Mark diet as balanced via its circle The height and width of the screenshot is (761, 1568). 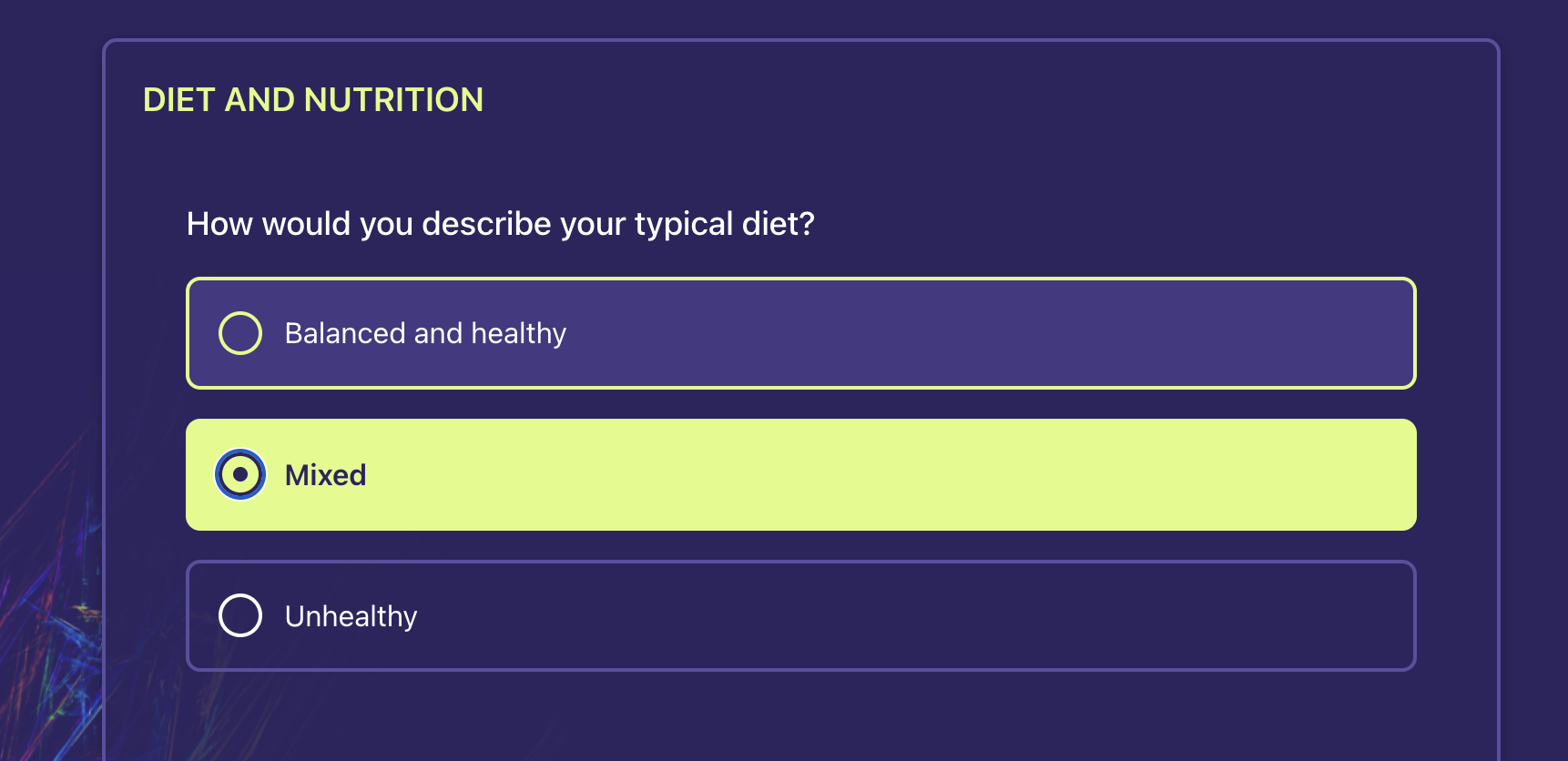click(x=240, y=333)
